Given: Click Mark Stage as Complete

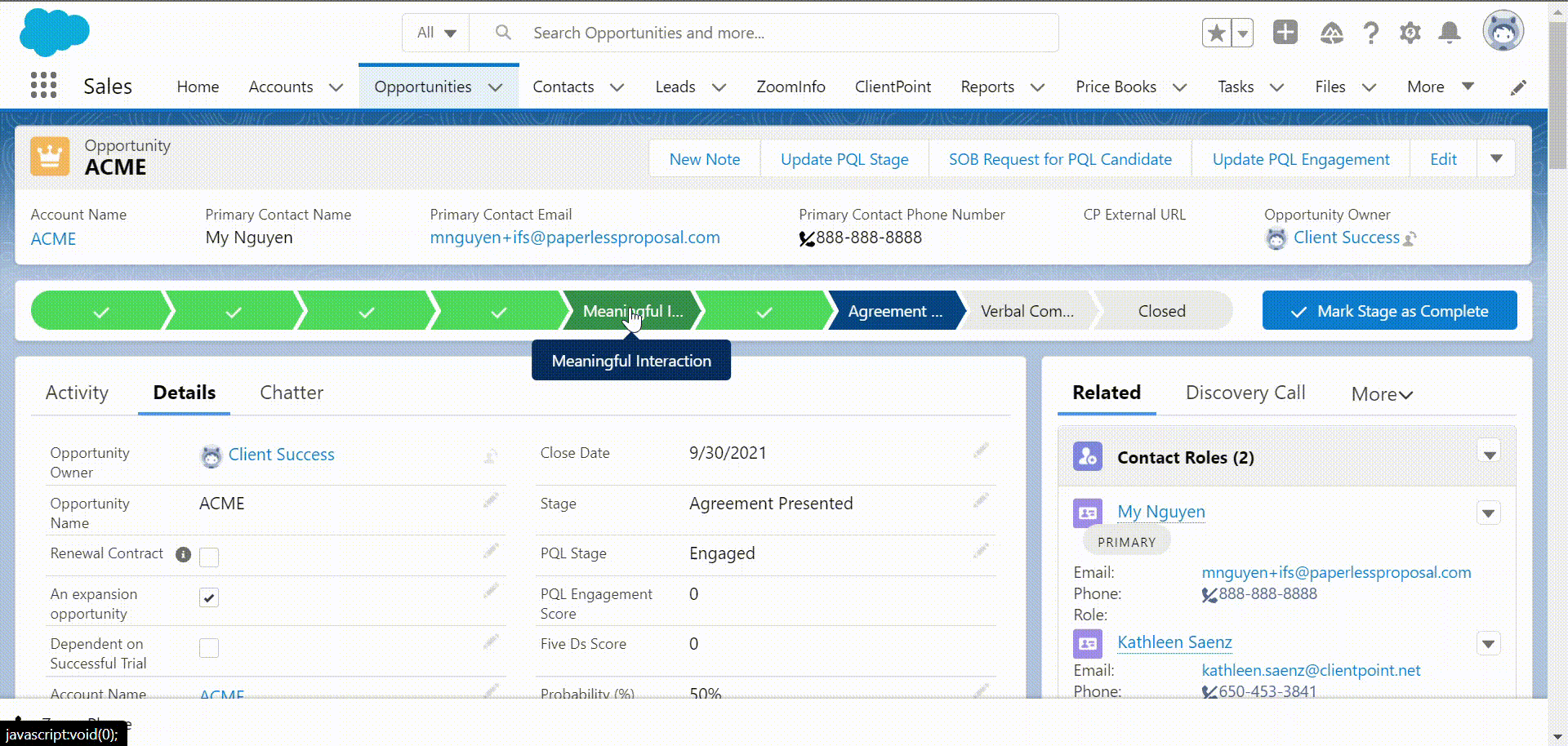Looking at the screenshot, I should [x=1389, y=311].
